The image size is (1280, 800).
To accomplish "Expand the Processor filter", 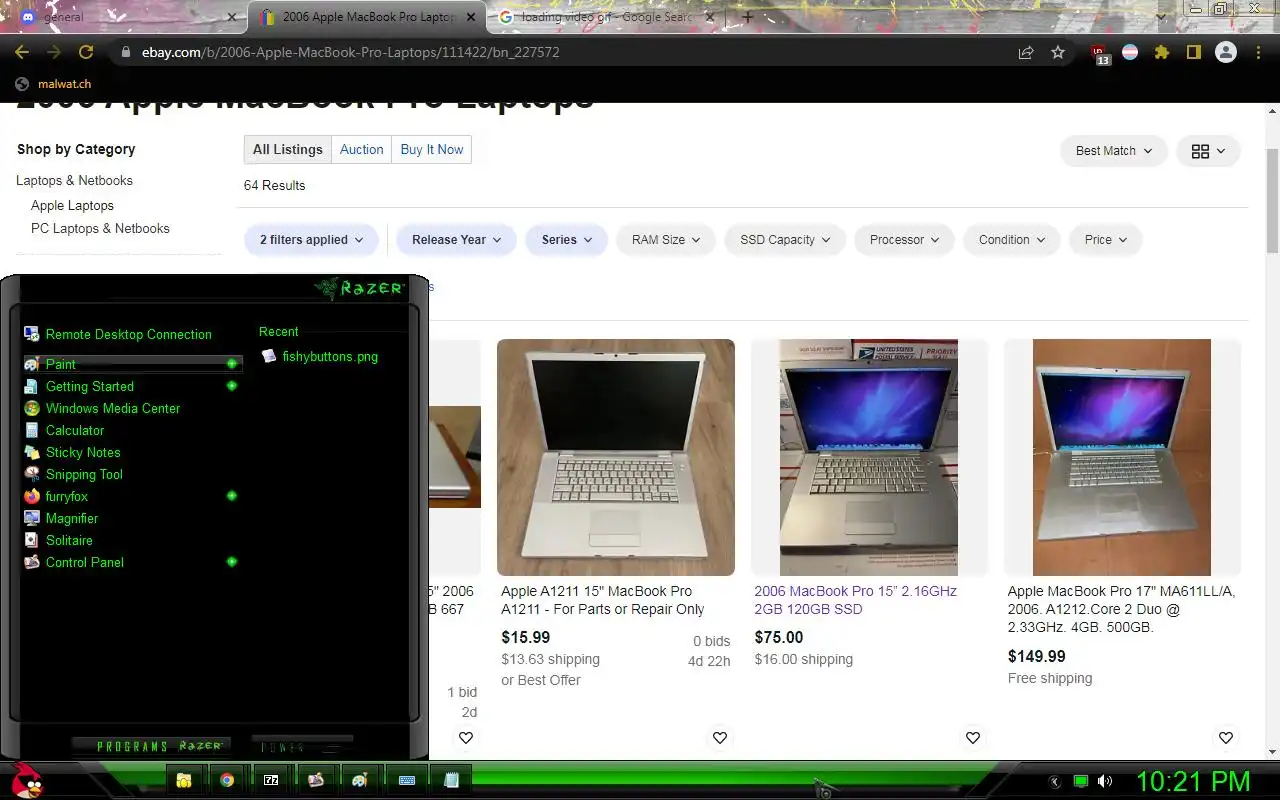I will [904, 240].
